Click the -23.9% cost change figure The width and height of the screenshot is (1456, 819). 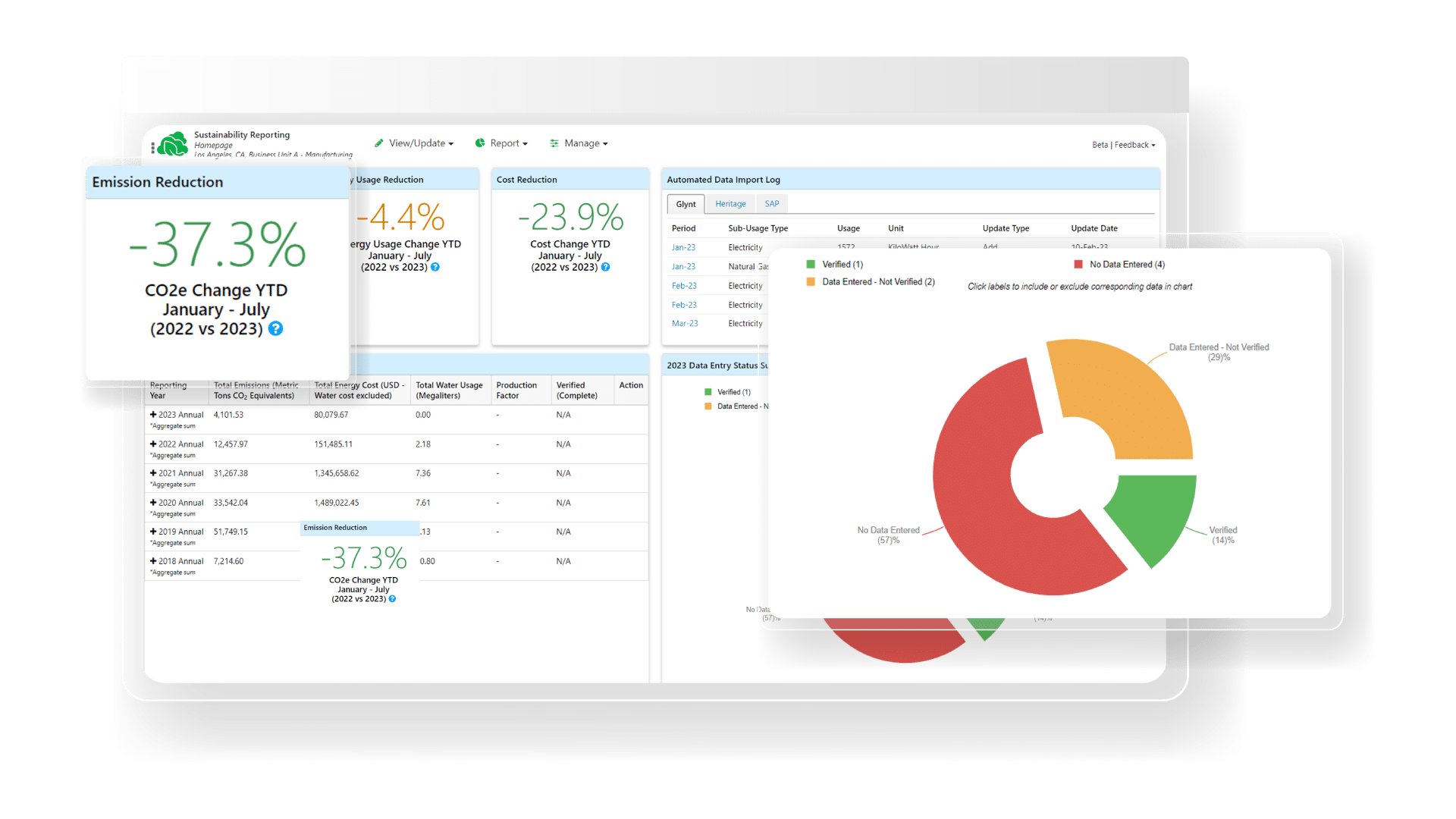570,218
